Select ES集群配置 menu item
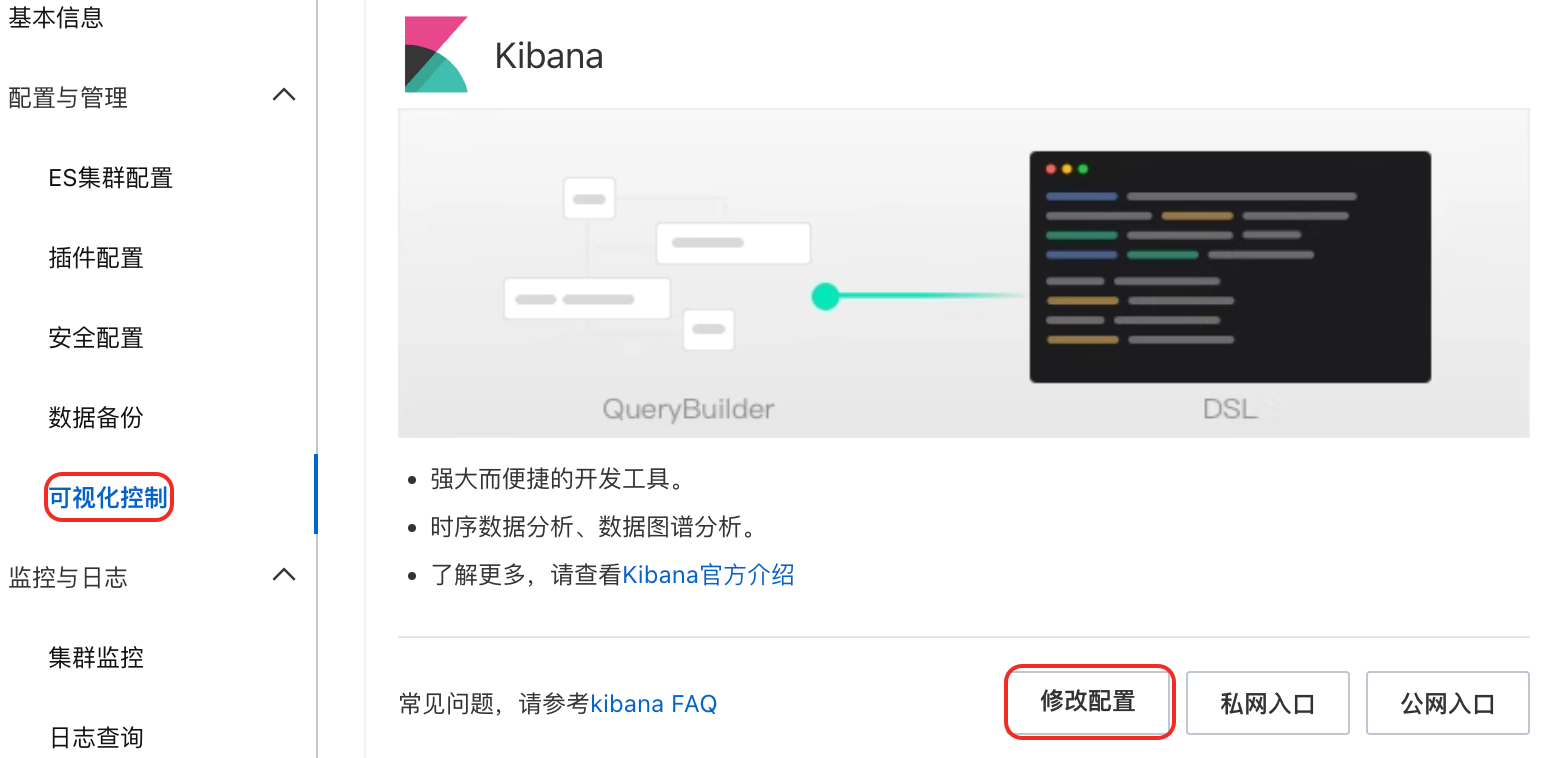The image size is (1550, 758). click(111, 178)
